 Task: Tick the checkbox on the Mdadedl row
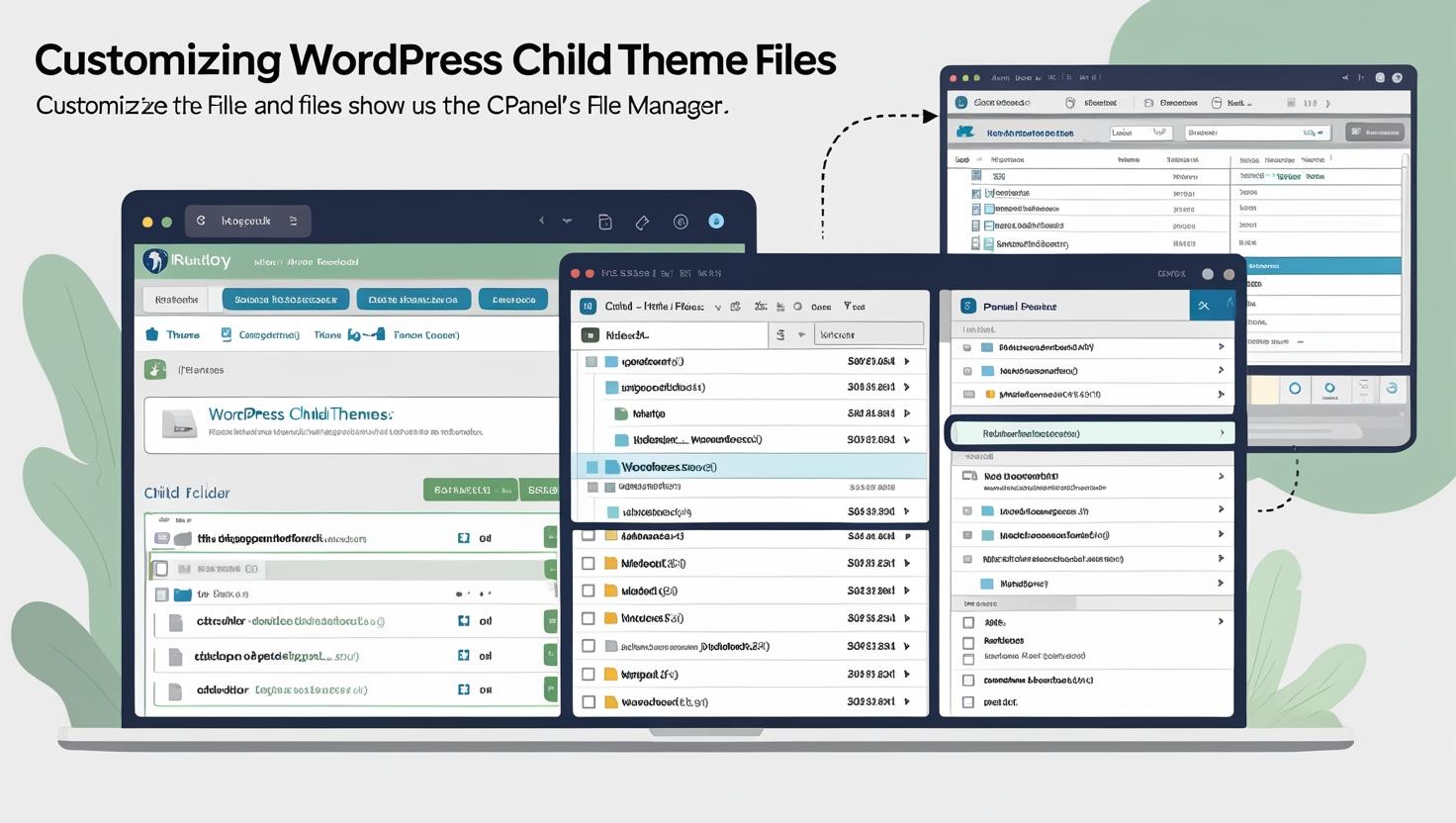click(588, 591)
